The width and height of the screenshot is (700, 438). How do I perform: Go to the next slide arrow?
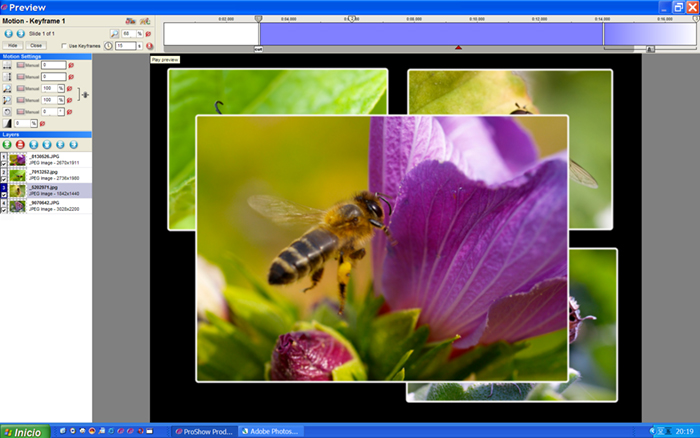coord(21,33)
